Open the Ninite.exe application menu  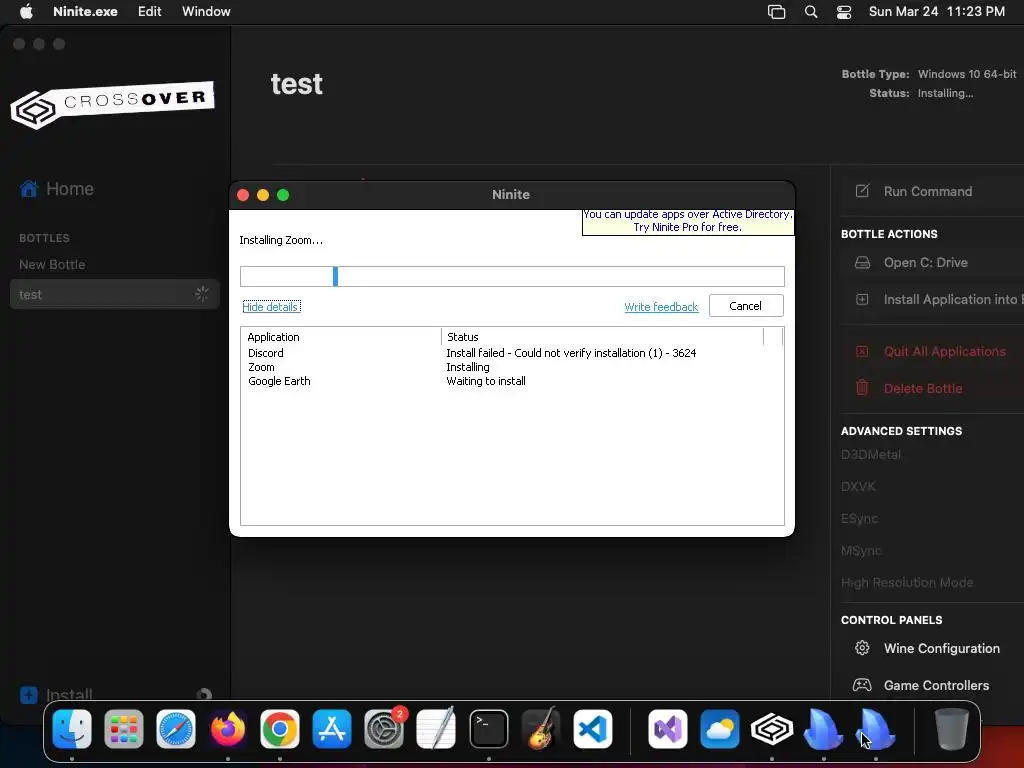(x=85, y=11)
